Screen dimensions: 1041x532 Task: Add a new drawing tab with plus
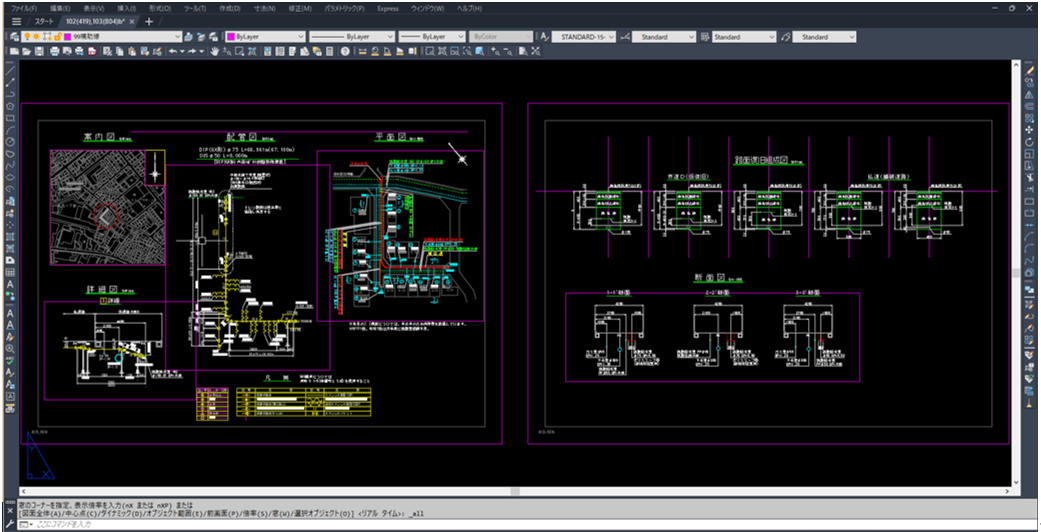tap(149, 21)
